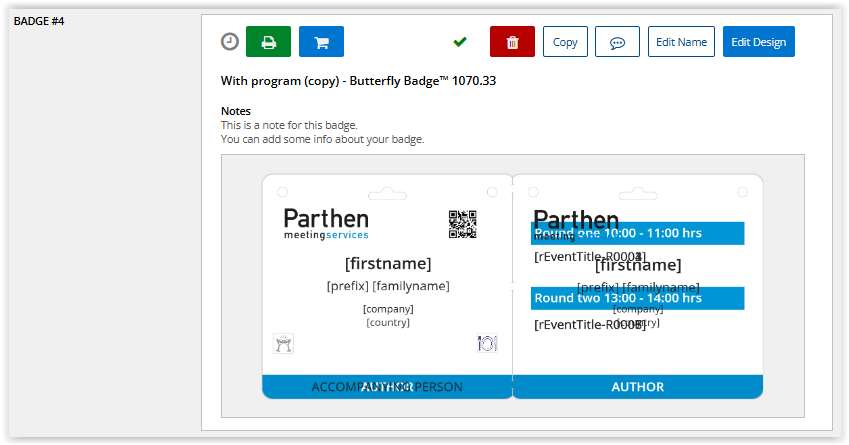Click the badge title With program (copy)
Image resolution: width=849 pixels, height=445 pixels.
(358, 81)
